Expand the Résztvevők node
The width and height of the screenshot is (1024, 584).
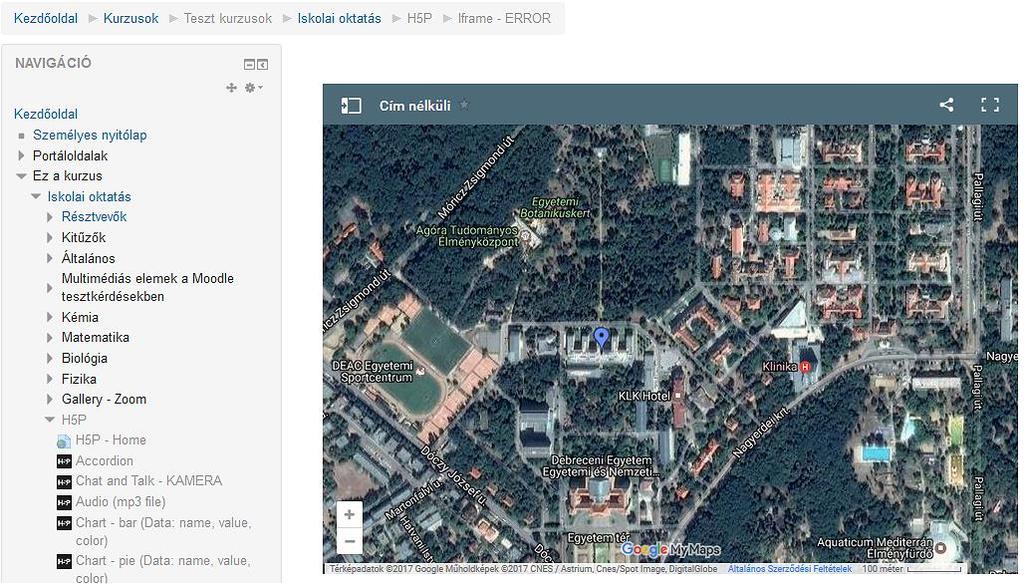coord(50,217)
